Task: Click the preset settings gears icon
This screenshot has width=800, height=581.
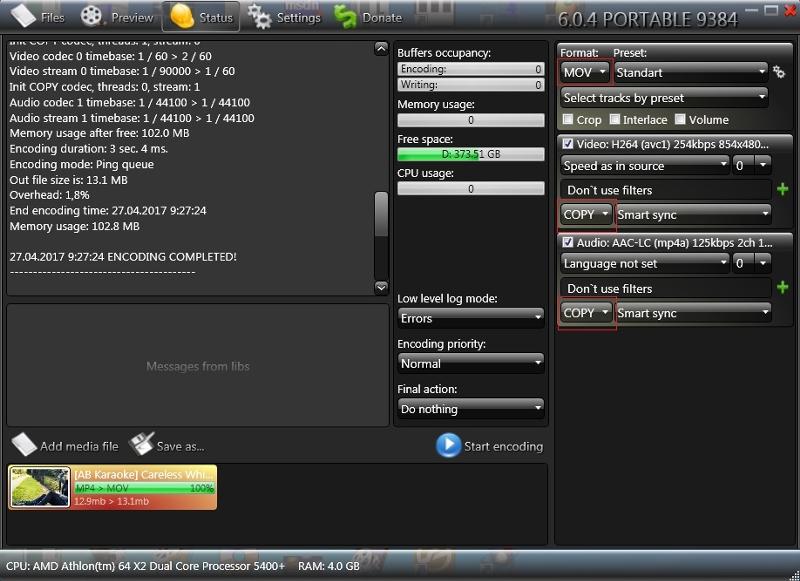Action: coord(779,73)
